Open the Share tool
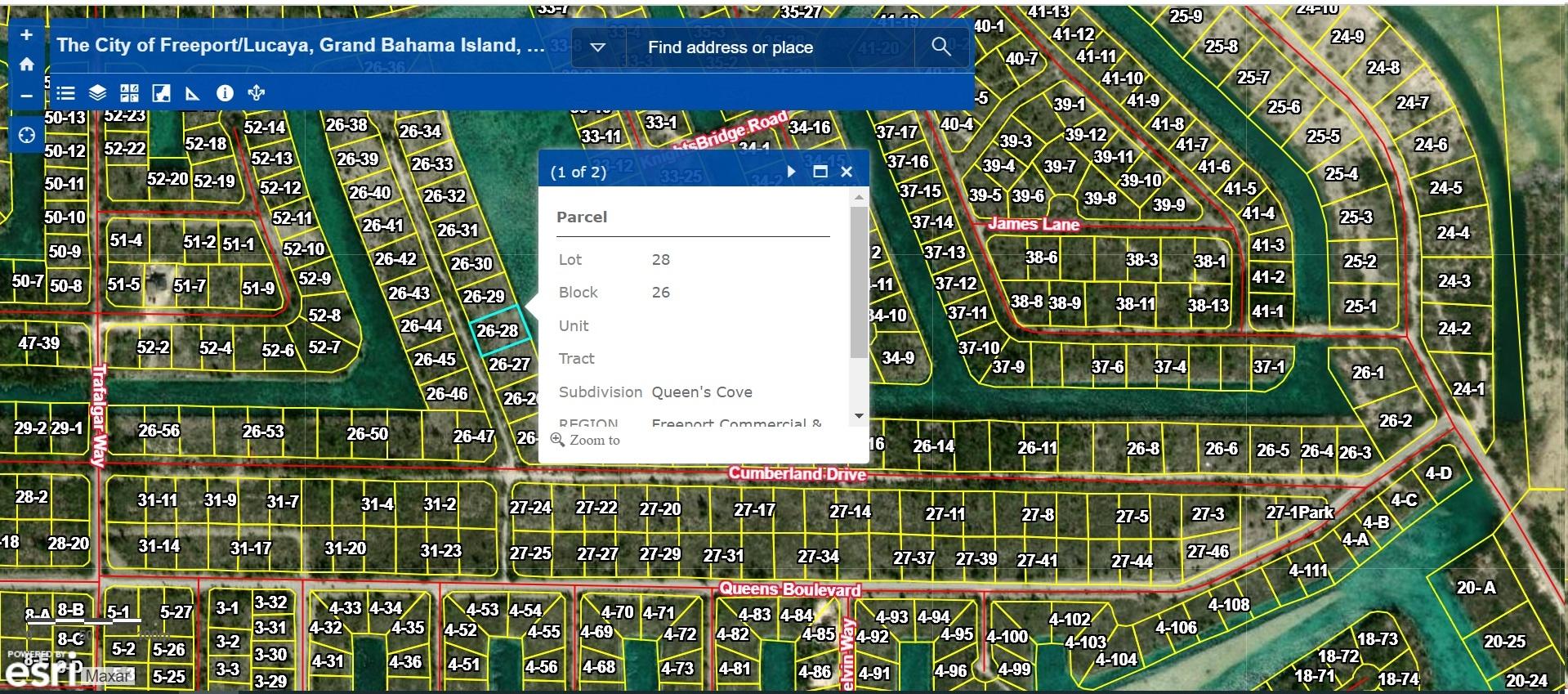Viewport: 1568px width, 694px height. (x=257, y=93)
